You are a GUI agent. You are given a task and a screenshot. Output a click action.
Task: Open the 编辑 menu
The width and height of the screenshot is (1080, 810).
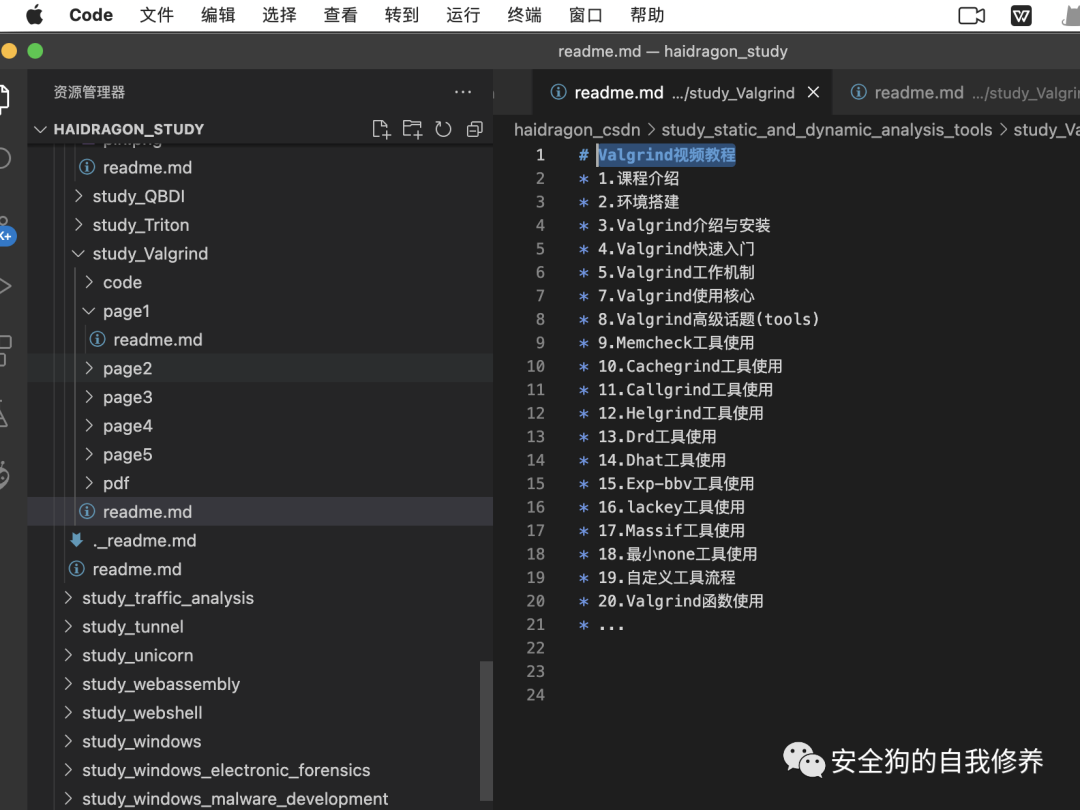pos(218,15)
